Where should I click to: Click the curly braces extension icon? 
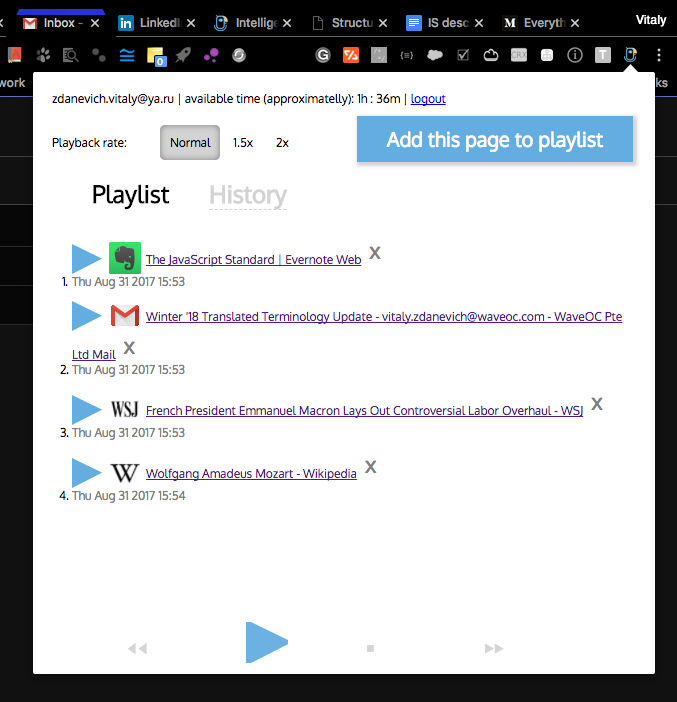(x=407, y=55)
